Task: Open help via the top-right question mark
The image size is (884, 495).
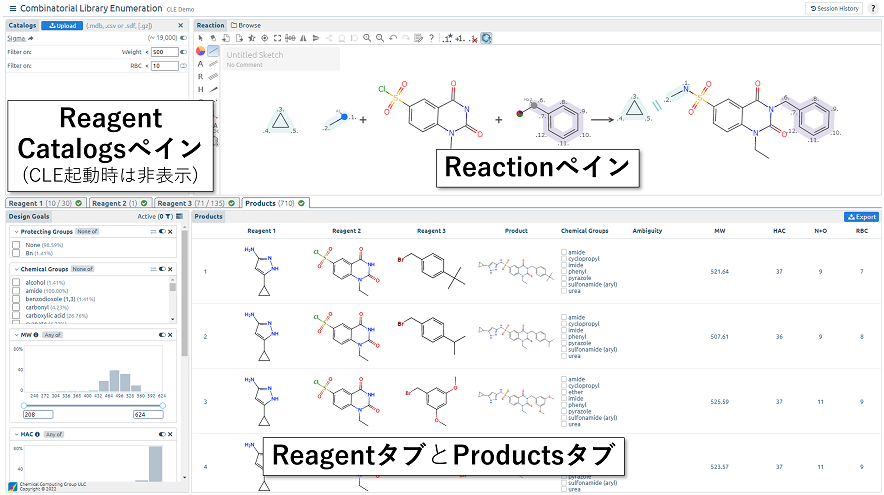Action: tap(873, 8)
